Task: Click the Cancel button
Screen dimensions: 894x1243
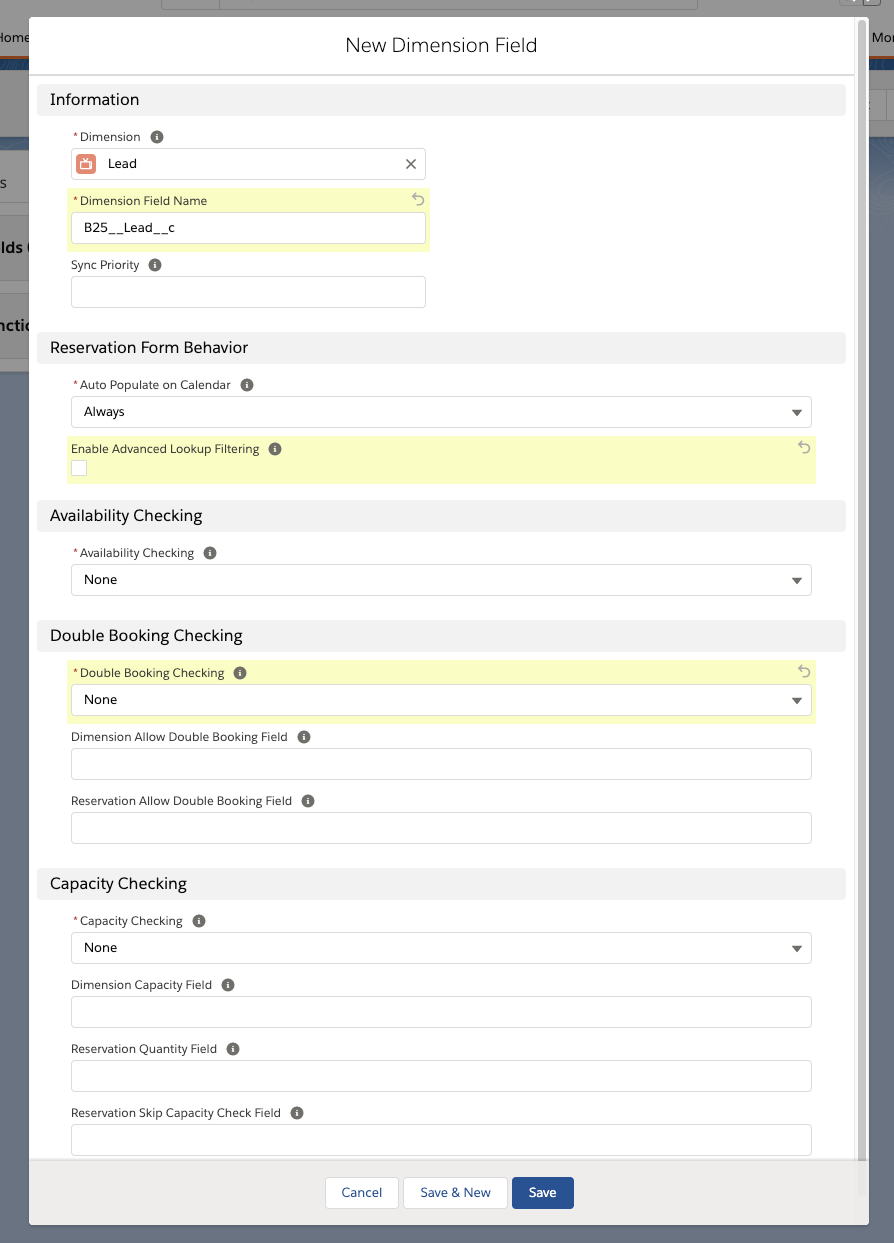Action: (362, 1193)
